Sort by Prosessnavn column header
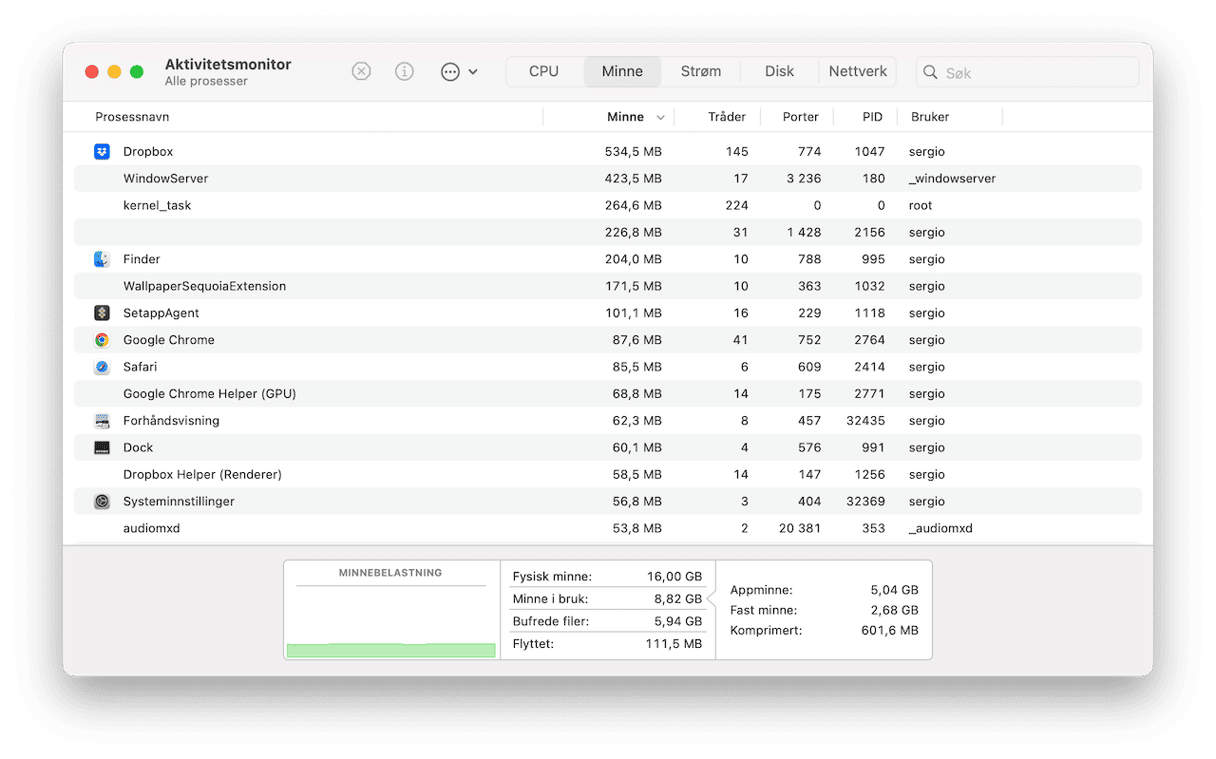 (132, 117)
